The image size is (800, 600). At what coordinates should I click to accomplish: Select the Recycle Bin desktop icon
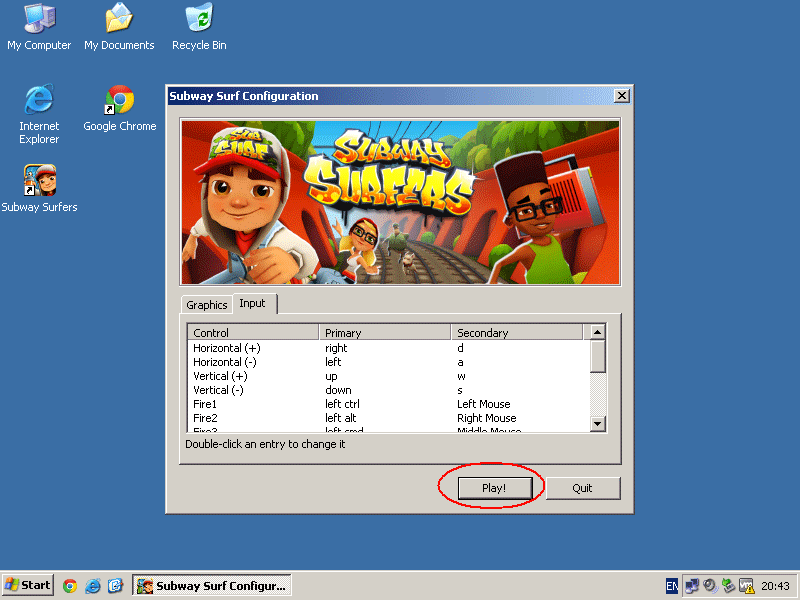click(x=199, y=27)
